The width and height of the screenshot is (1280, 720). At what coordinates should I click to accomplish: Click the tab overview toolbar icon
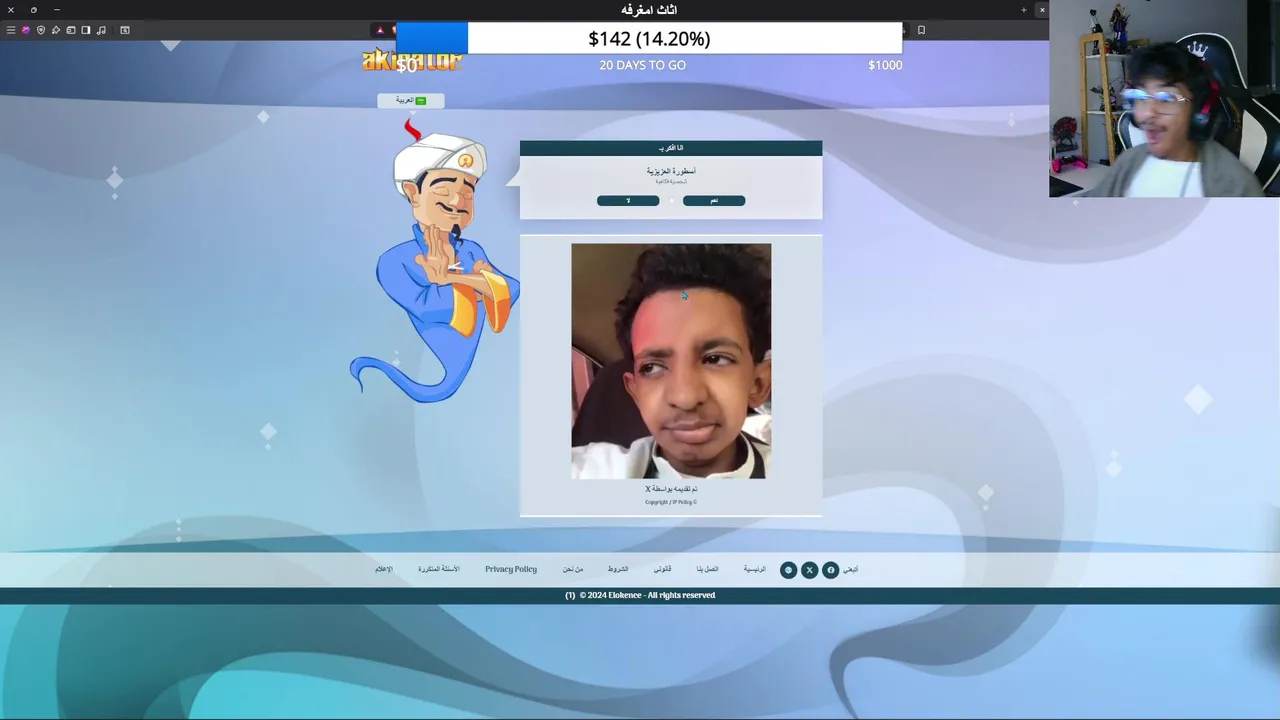pyautogui.click(x=71, y=30)
